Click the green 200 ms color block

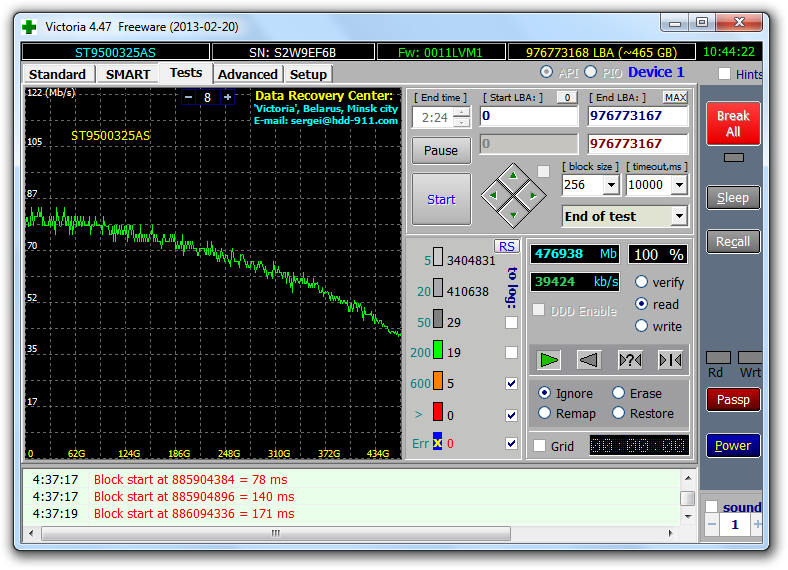(x=438, y=352)
